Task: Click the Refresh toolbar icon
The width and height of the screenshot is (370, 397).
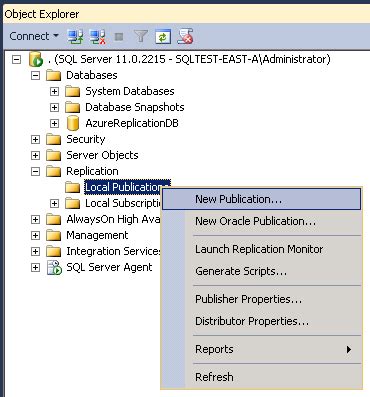Action: [163, 37]
